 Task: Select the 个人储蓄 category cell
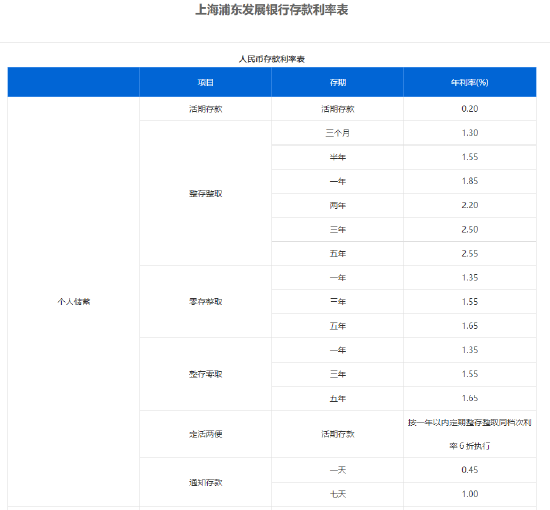coord(74,302)
